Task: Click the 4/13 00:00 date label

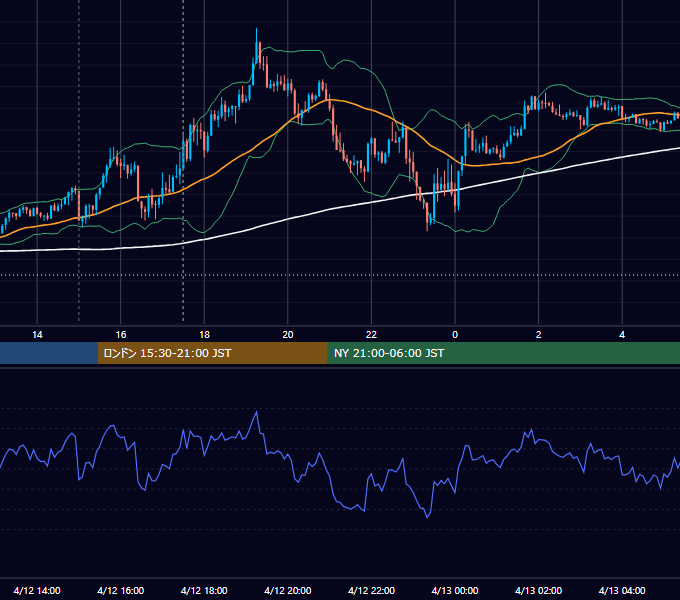Action: click(x=455, y=590)
